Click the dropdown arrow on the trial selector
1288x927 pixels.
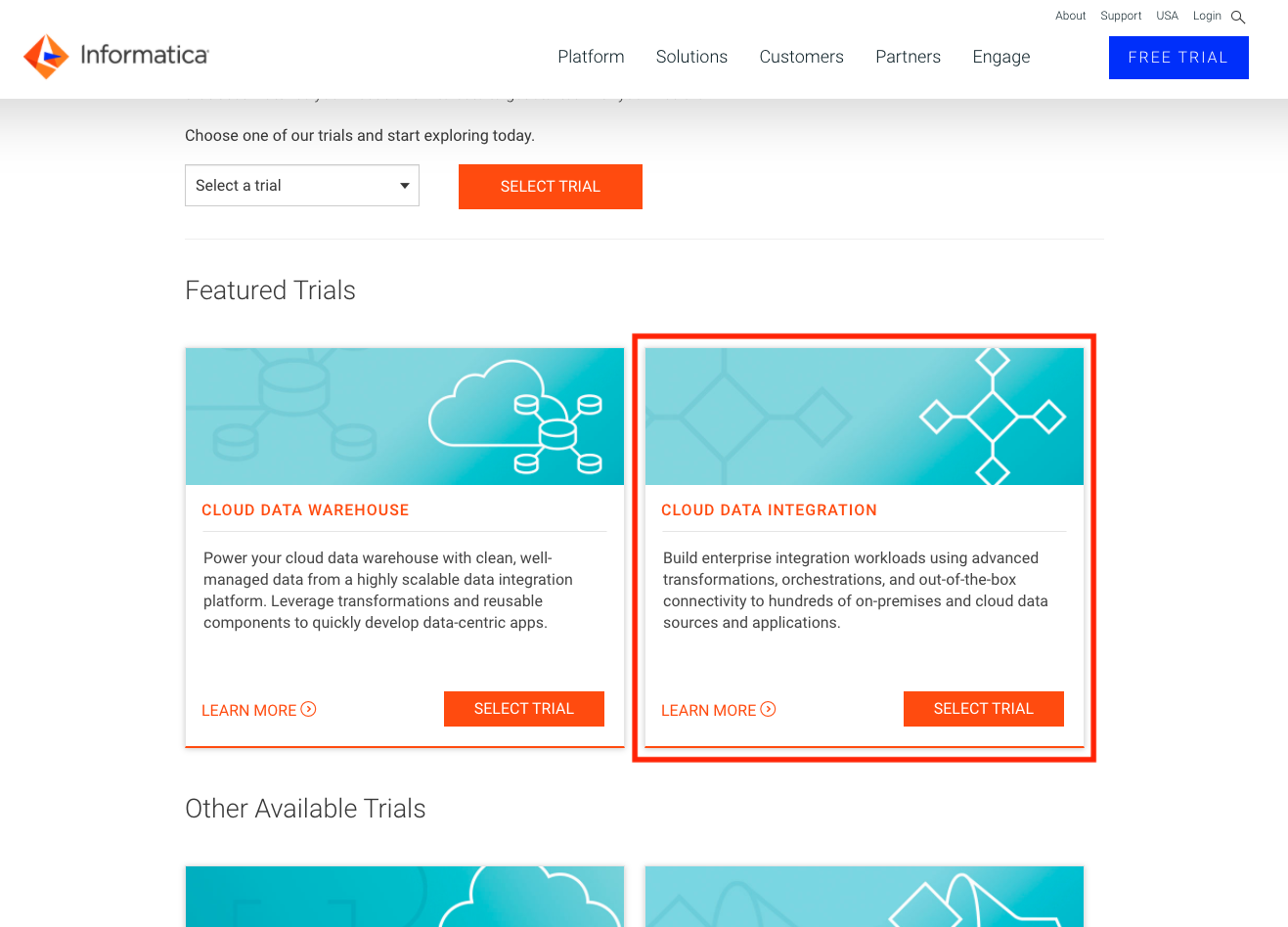point(403,185)
